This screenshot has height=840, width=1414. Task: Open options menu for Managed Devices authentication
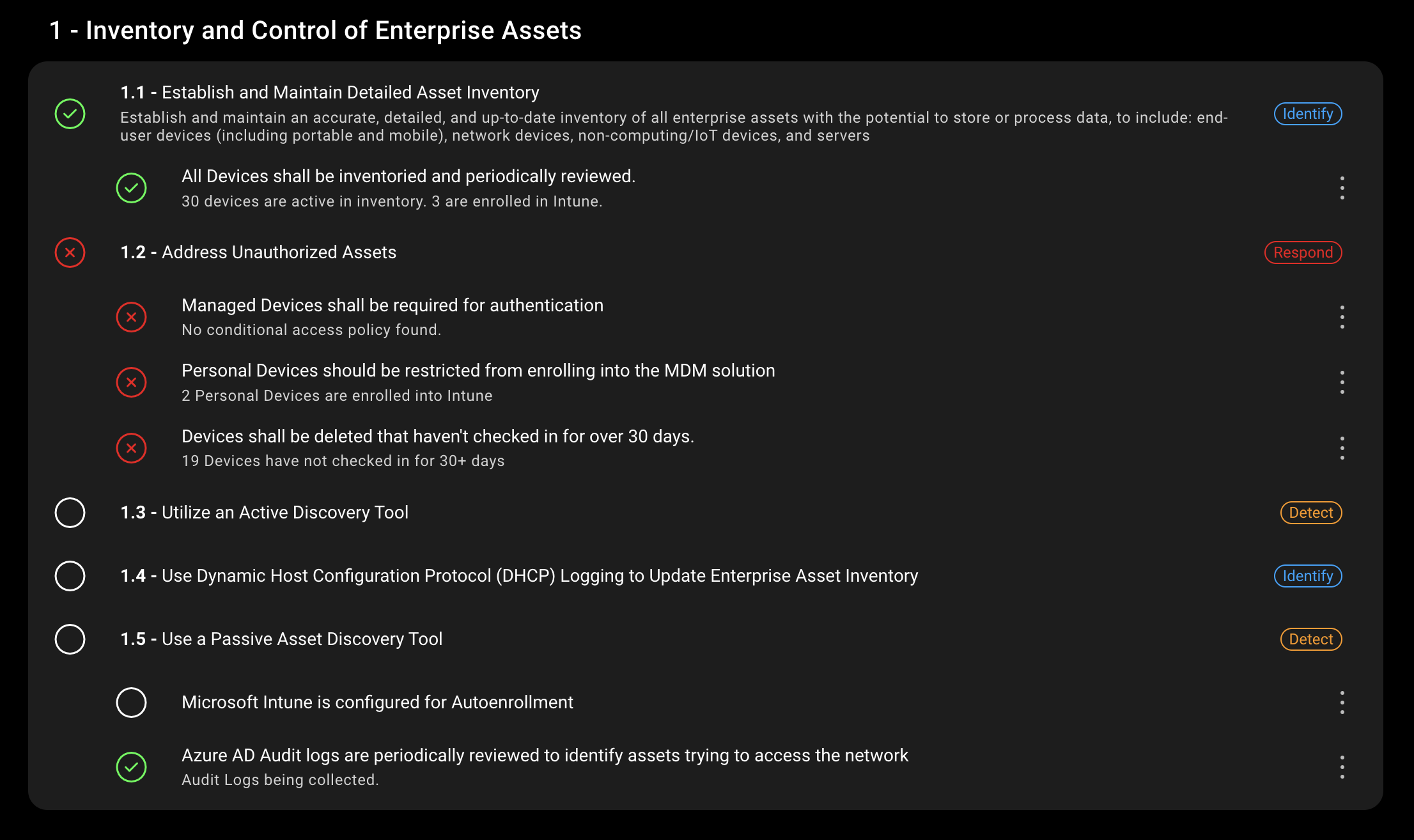(x=1342, y=317)
